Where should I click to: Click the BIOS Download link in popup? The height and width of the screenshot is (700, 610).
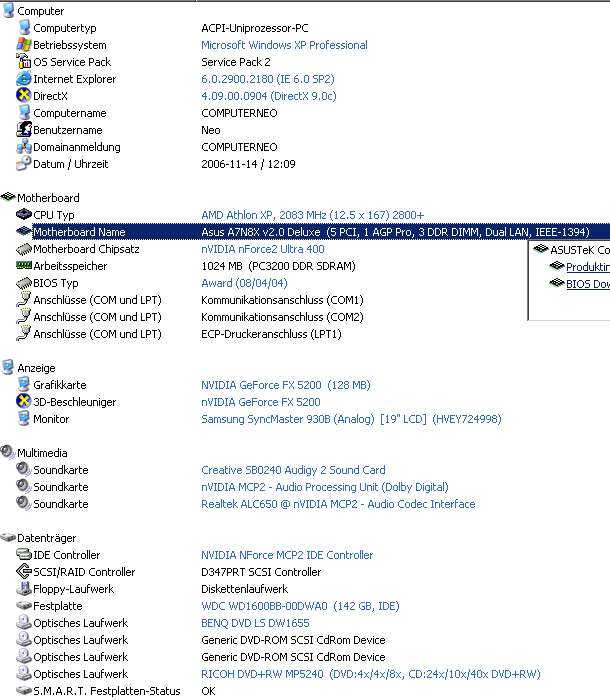coord(588,284)
